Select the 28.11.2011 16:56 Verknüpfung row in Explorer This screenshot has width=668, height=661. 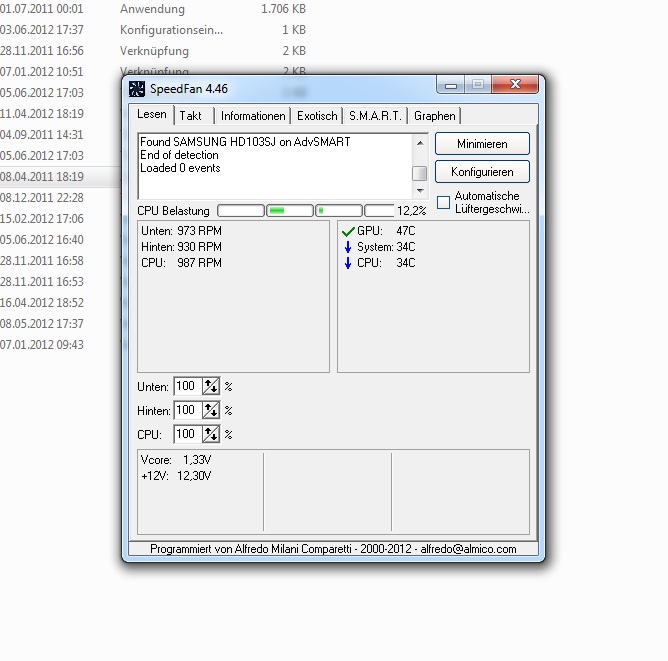(153, 51)
